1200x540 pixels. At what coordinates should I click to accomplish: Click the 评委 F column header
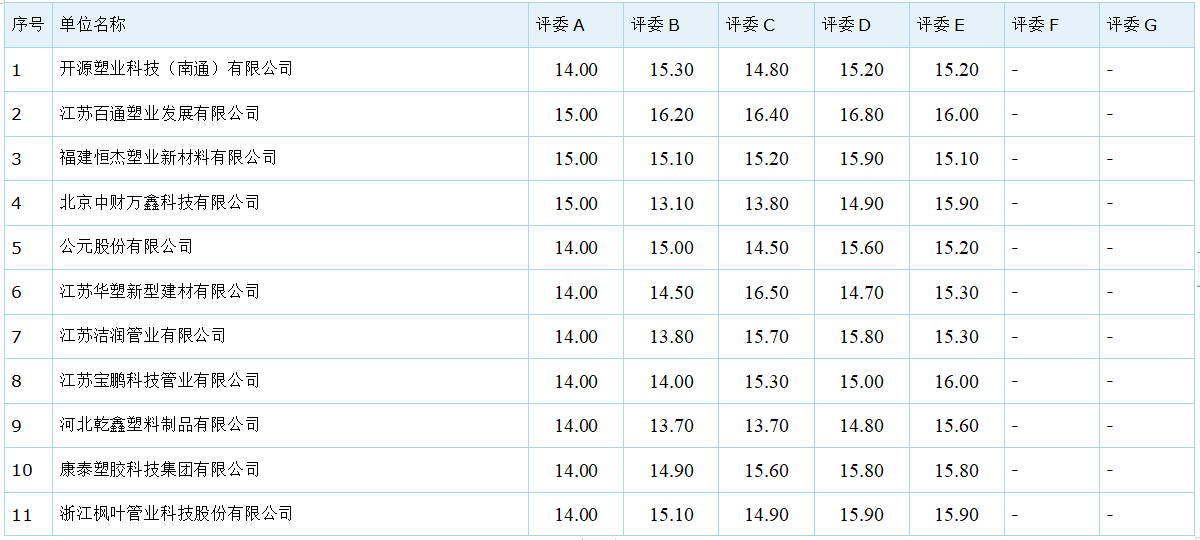click(1036, 25)
